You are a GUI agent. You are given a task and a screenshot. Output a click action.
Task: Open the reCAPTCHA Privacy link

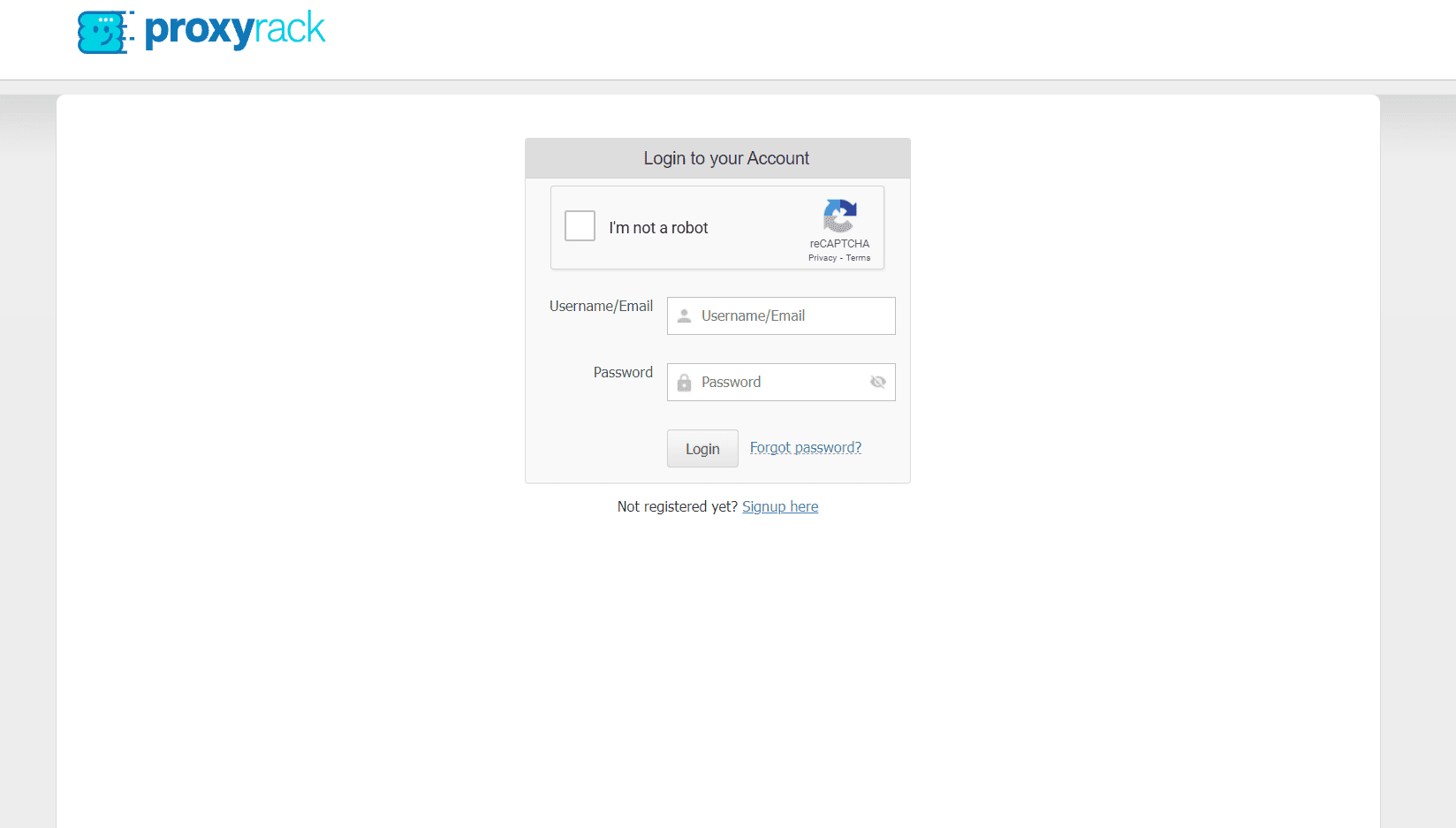coord(822,258)
